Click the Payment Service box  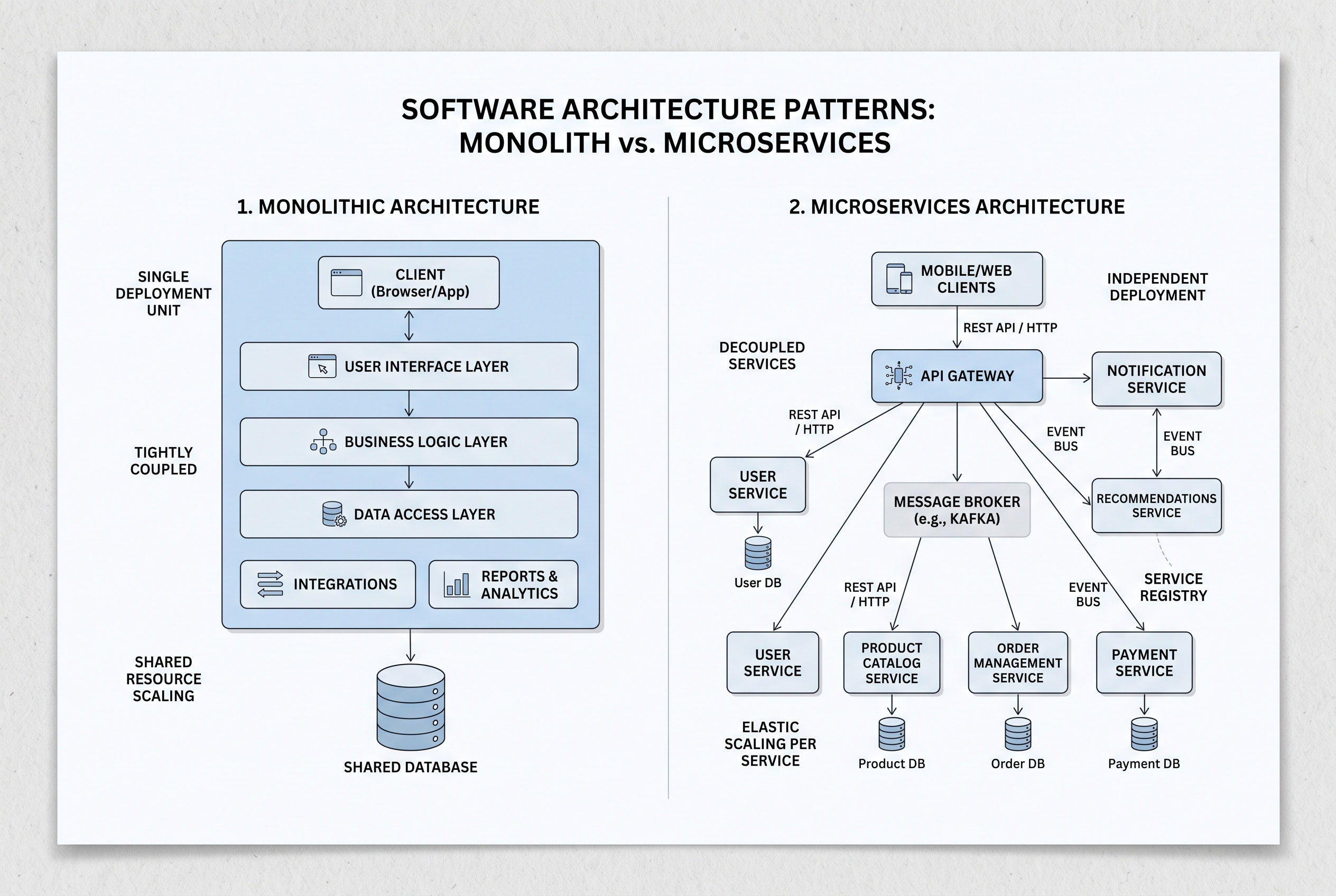[x=1145, y=663]
